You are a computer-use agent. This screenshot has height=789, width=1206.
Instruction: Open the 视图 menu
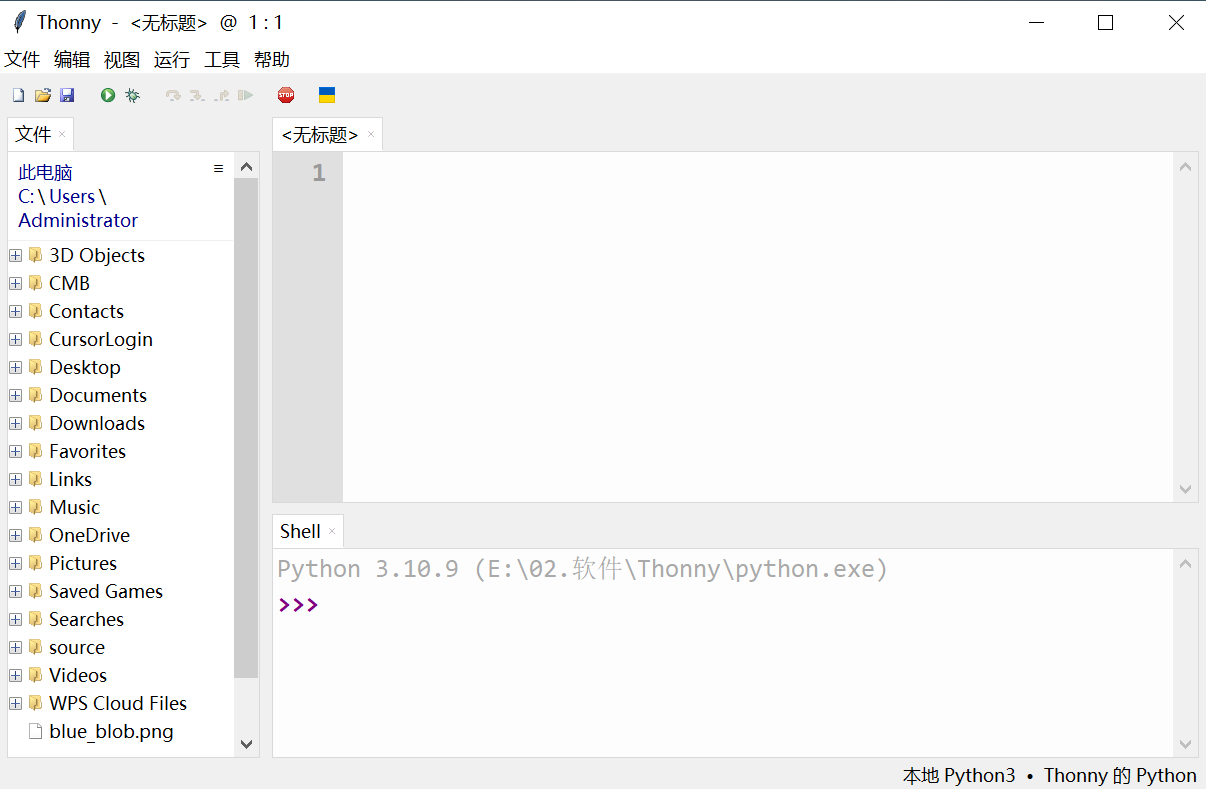[x=122, y=60]
